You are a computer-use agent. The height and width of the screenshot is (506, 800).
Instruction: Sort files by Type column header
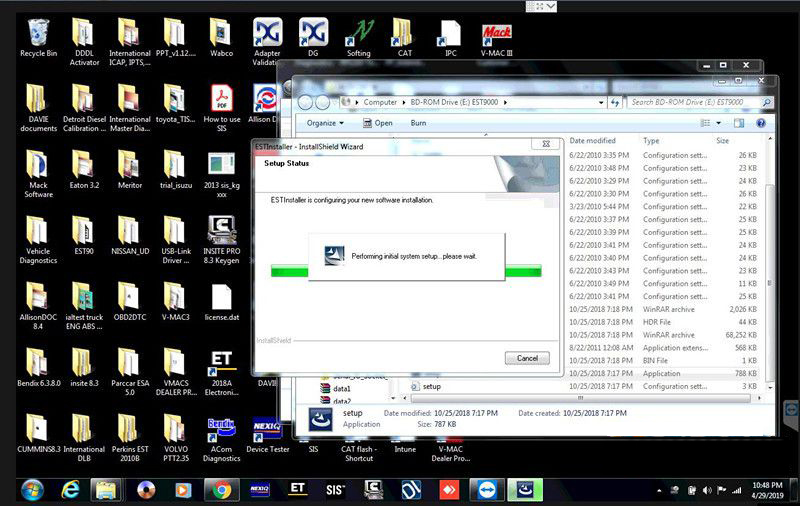(651, 140)
